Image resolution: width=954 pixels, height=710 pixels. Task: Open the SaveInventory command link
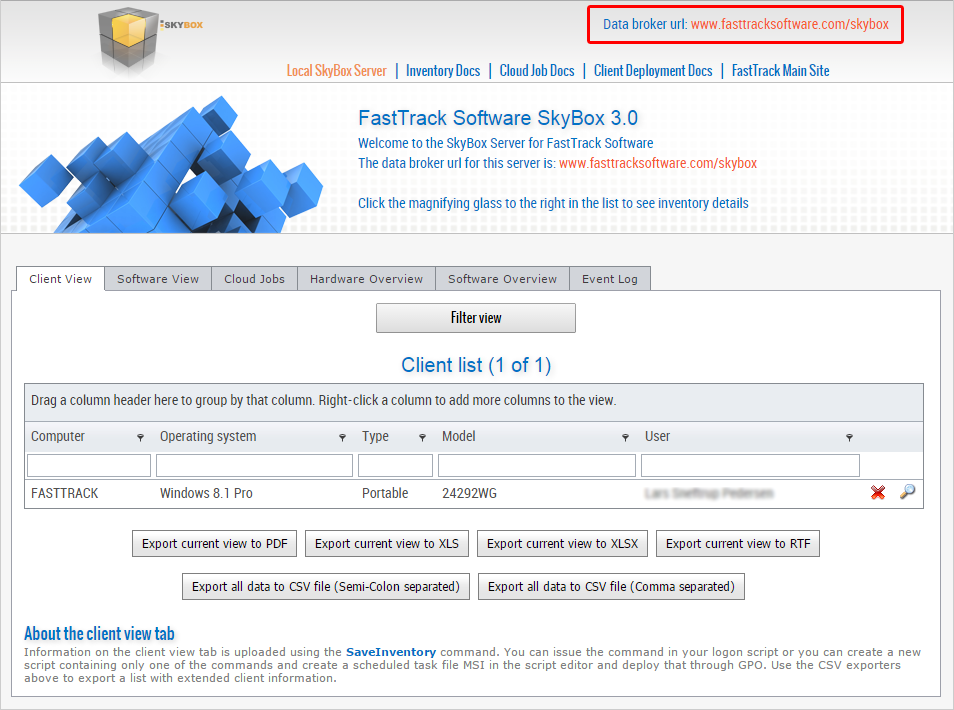click(391, 652)
